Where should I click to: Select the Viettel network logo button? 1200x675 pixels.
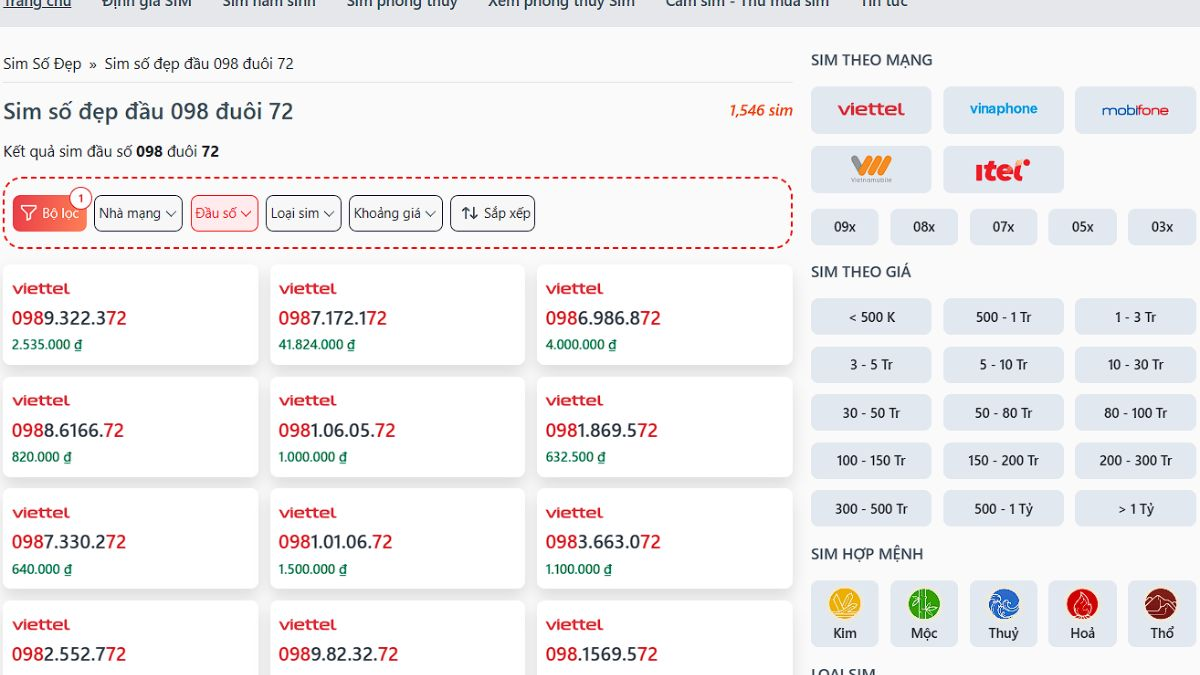871,110
